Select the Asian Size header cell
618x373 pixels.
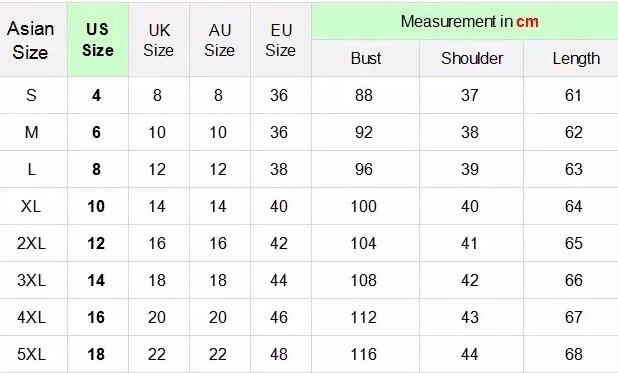(x=31, y=39)
